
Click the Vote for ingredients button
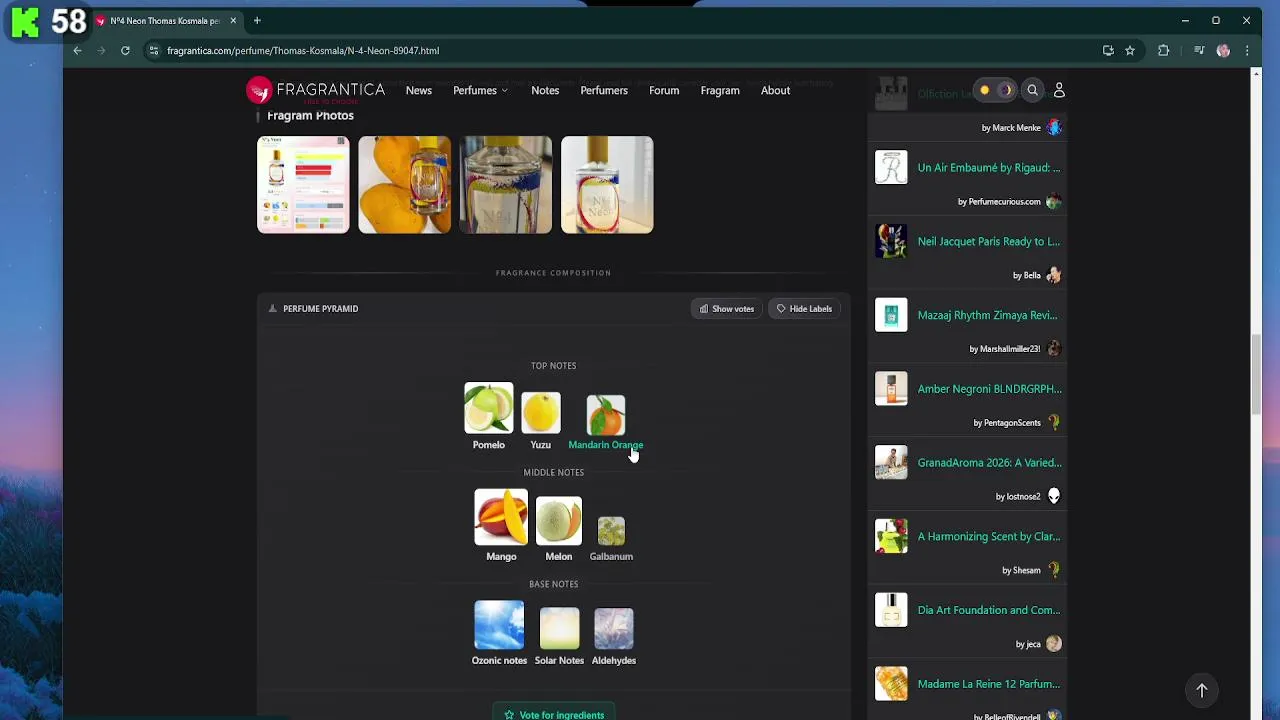(554, 714)
